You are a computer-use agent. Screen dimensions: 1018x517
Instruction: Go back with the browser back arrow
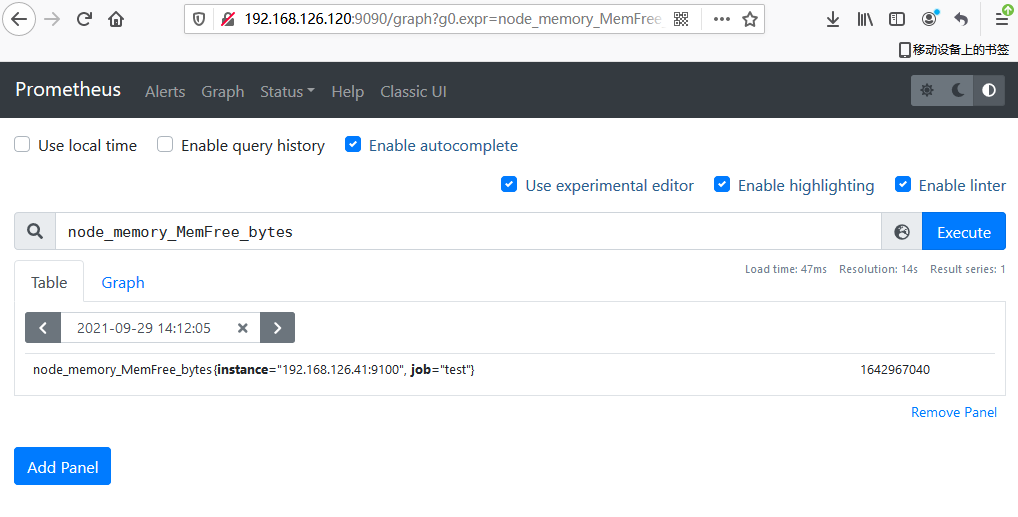click(19, 19)
